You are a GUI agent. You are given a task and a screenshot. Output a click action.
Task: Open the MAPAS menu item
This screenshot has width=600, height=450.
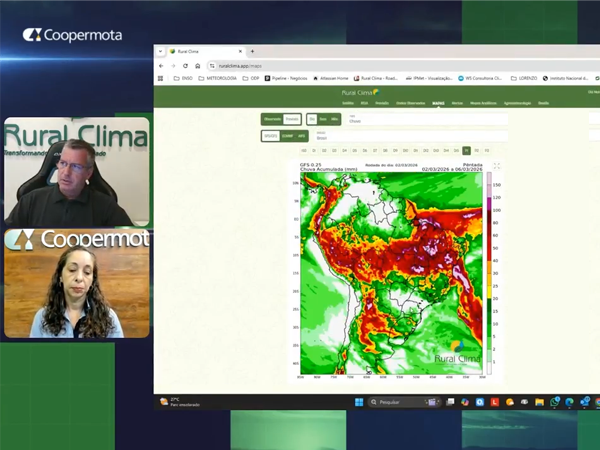click(438, 103)
